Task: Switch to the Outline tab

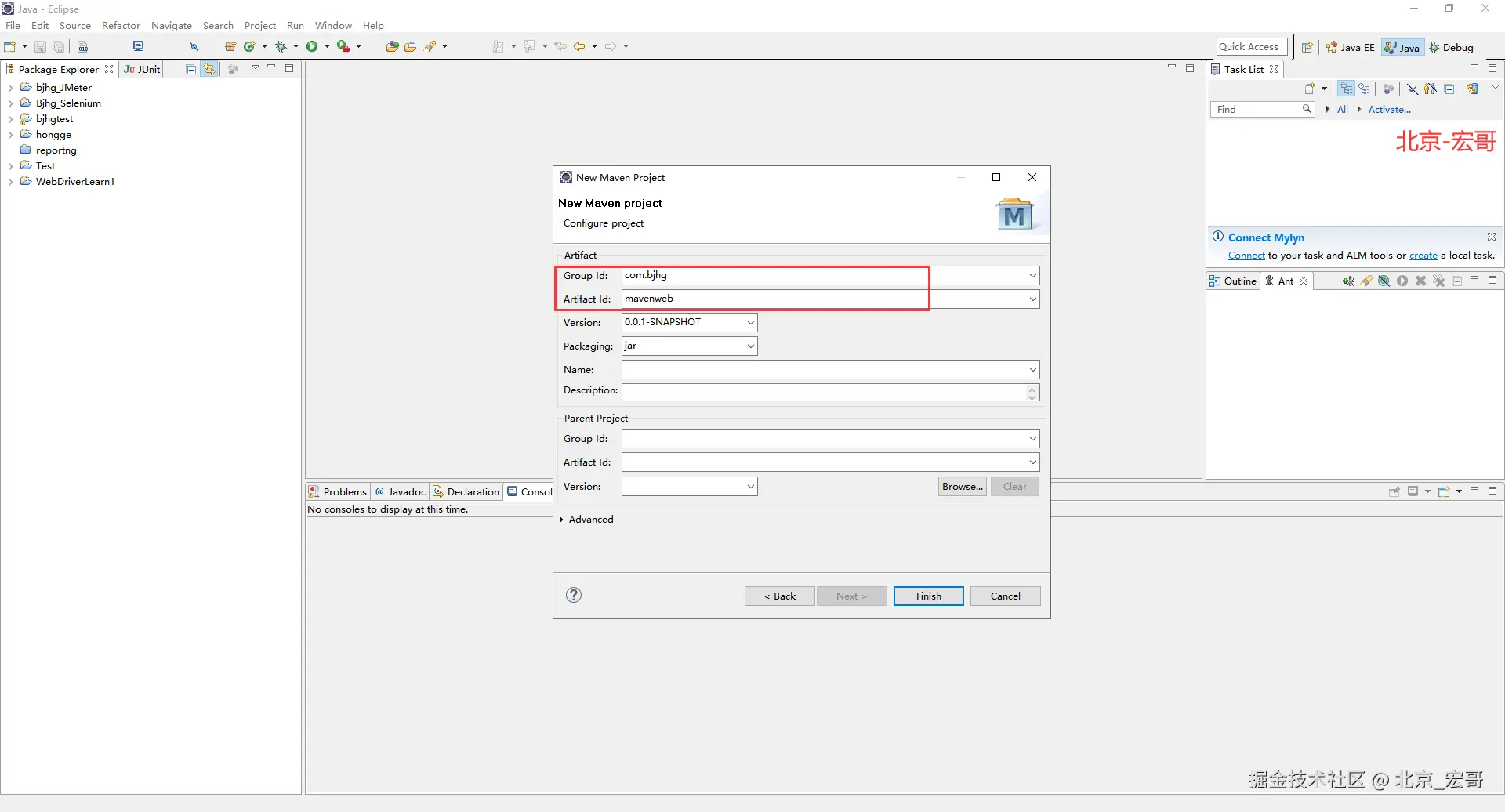Action: coord(1233,281)
